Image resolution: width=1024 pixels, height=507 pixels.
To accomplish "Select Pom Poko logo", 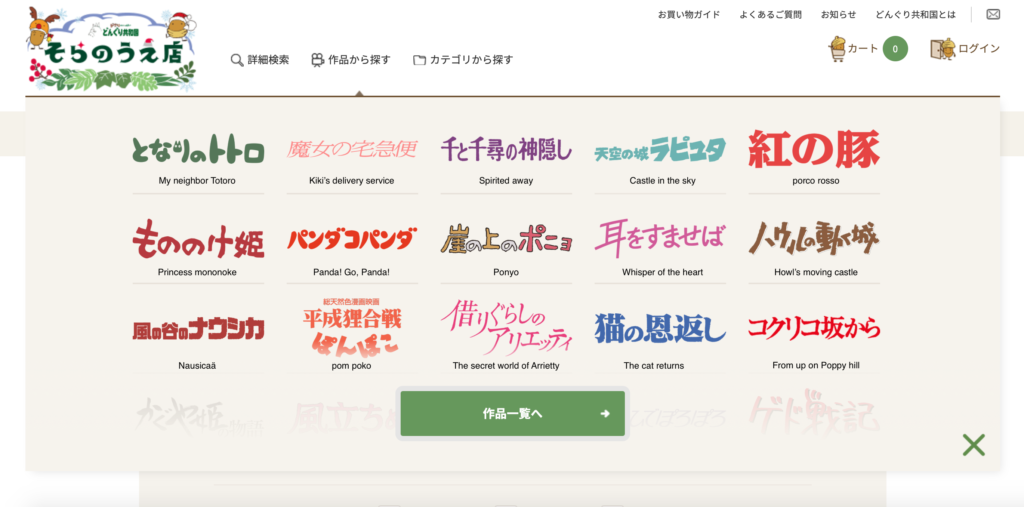I will point(351,327).
